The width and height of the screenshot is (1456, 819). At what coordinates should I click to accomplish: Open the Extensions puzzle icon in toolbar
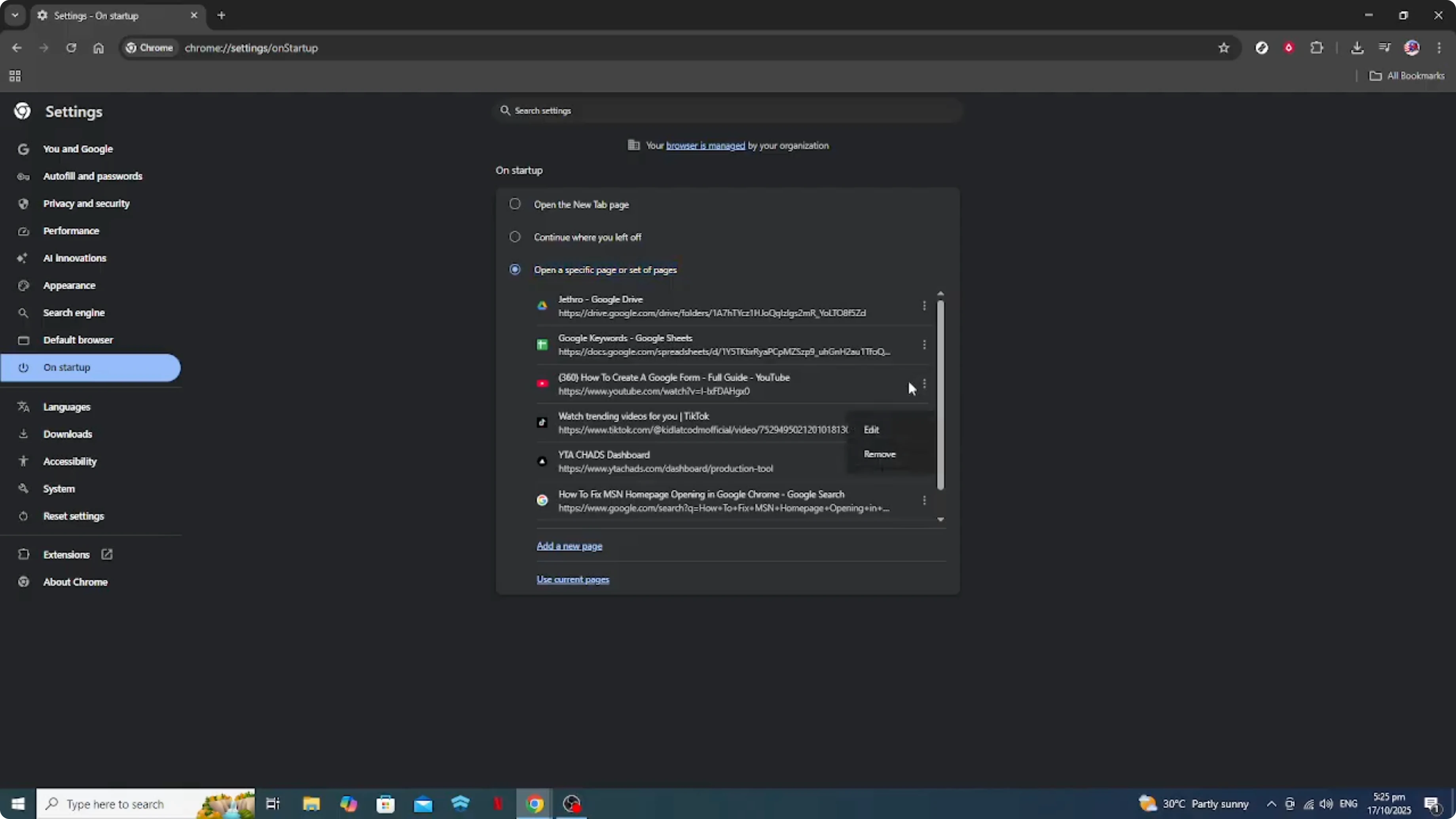(1316, 48)
